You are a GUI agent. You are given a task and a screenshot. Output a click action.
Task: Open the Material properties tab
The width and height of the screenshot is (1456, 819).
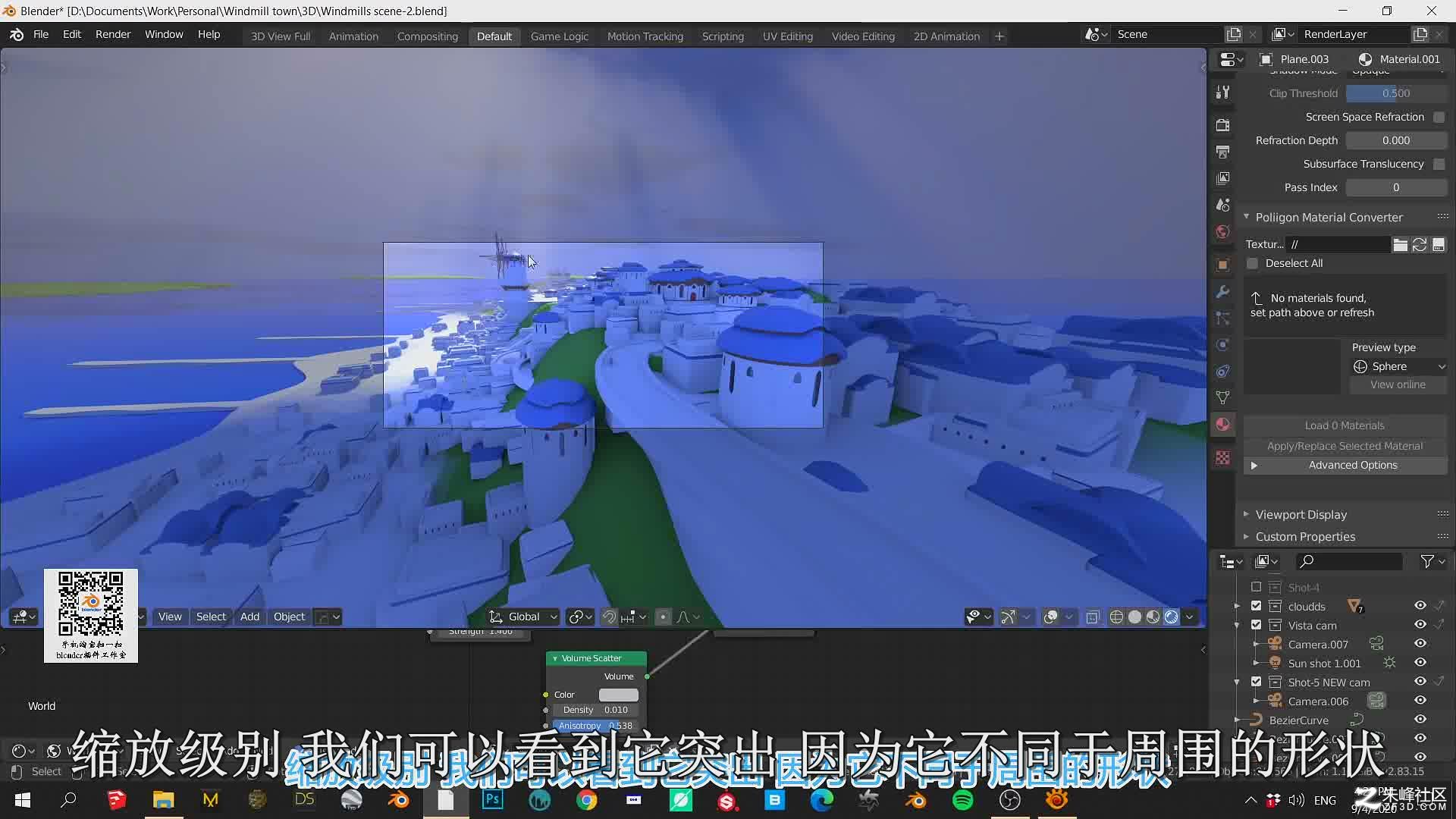1222,425
